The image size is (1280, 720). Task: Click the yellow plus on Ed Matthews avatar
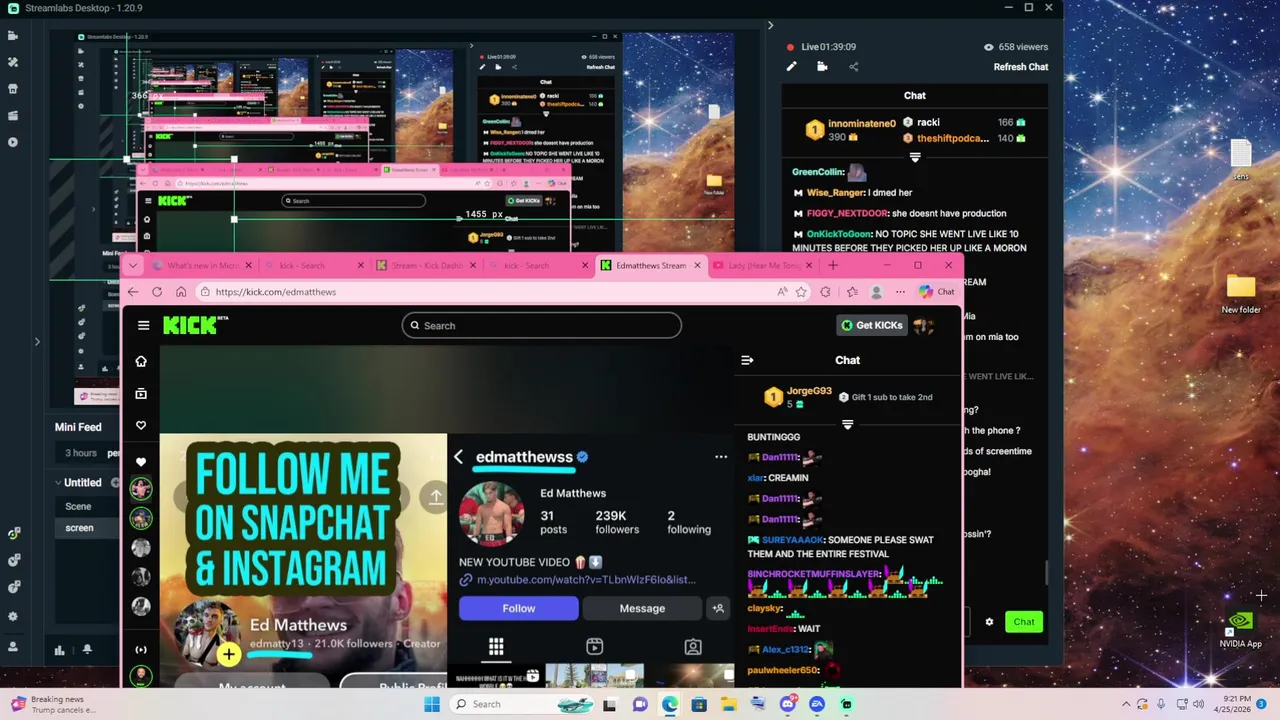pos(229,655)
